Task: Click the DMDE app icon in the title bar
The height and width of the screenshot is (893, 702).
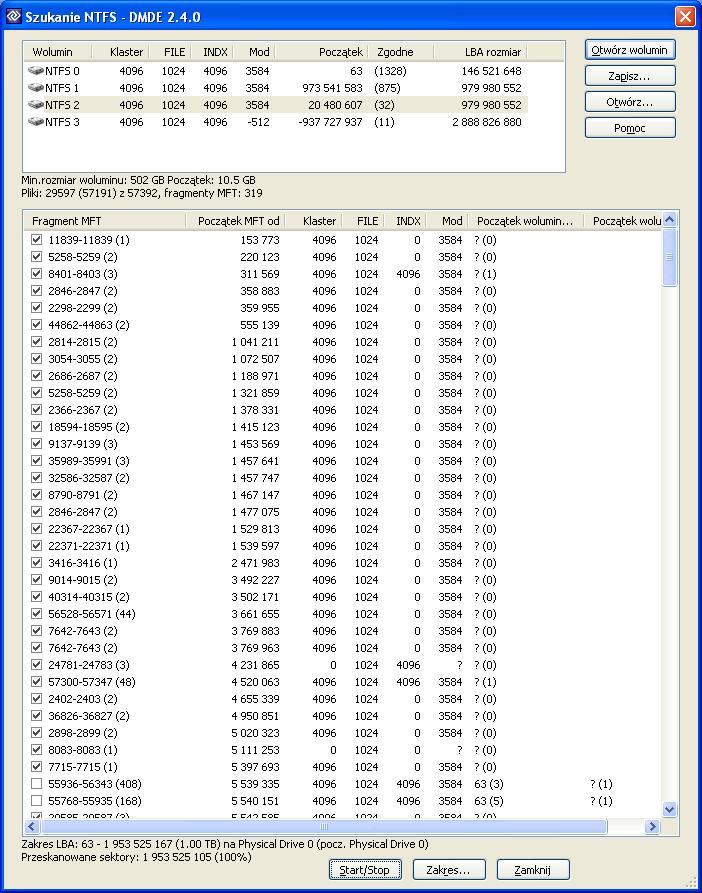Action: point(13,16)
